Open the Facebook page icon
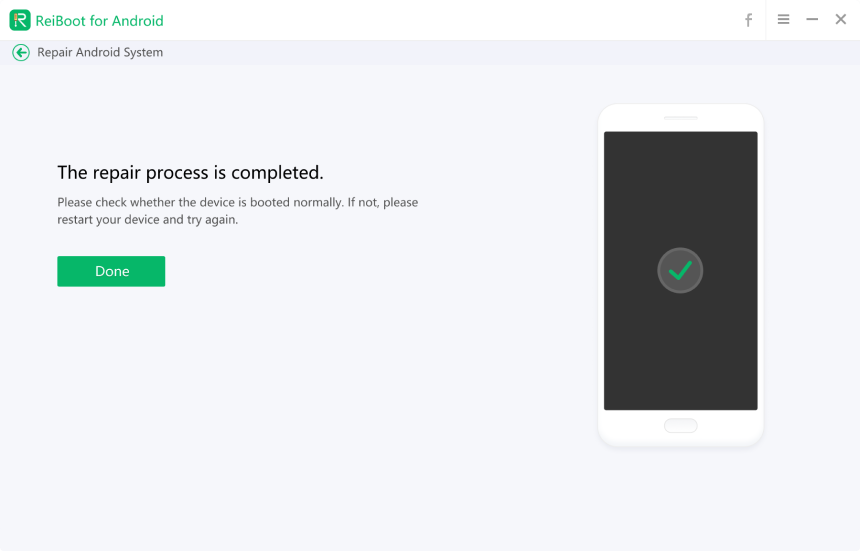Screen dimensions: 860x551 [x=748, y=20]
